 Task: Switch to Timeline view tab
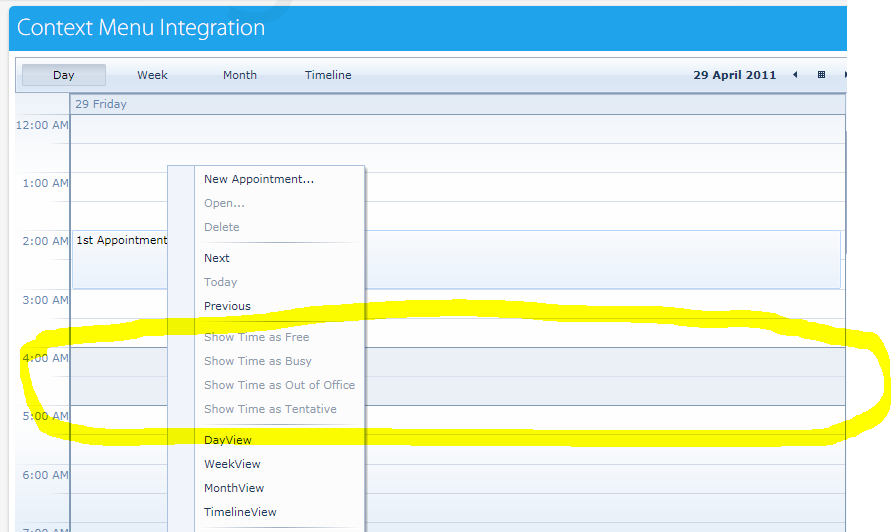[x=328, y=75]
